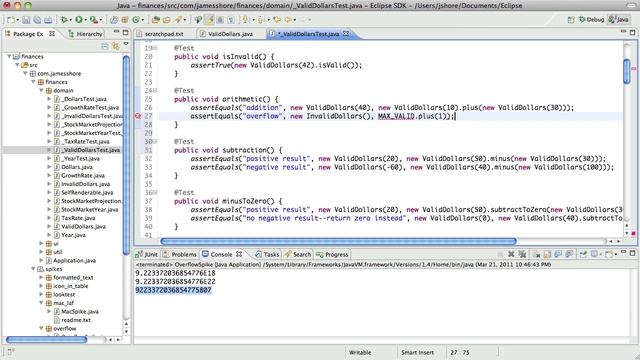Click the New Java Package icon
Viewport: 640px width, 360px height.
[x=125, y=20]
